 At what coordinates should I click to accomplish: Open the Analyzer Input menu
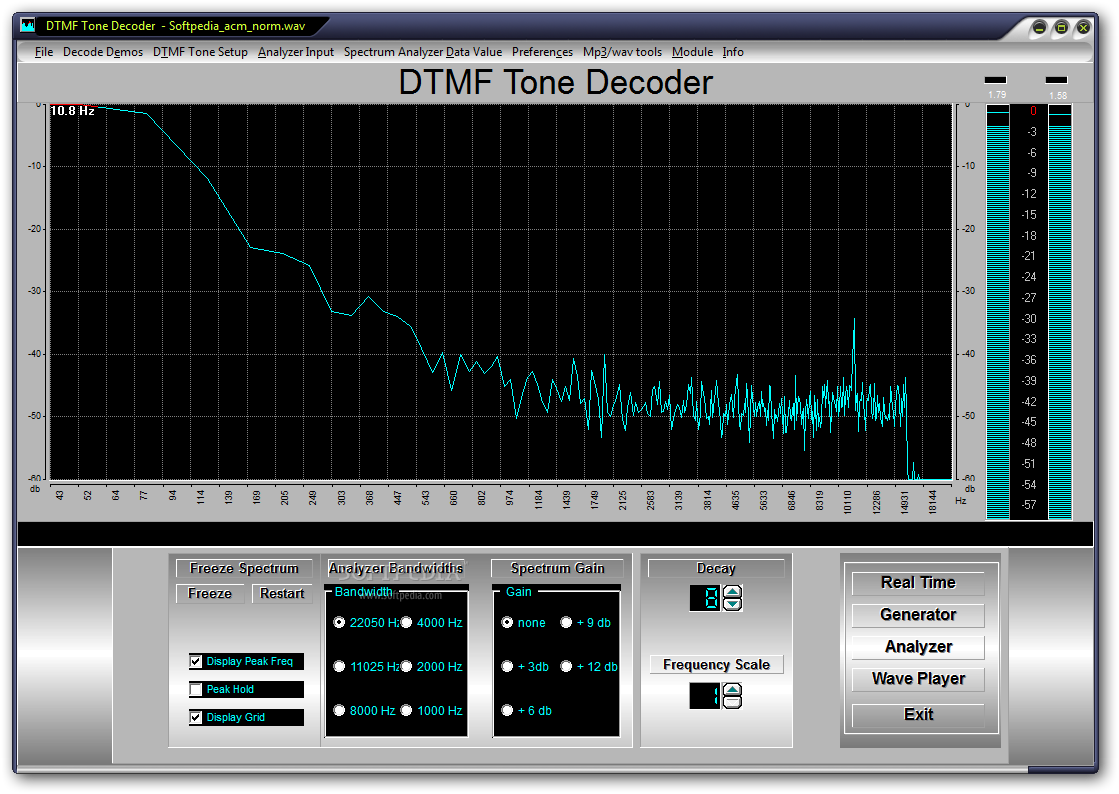tap(295, 52)
